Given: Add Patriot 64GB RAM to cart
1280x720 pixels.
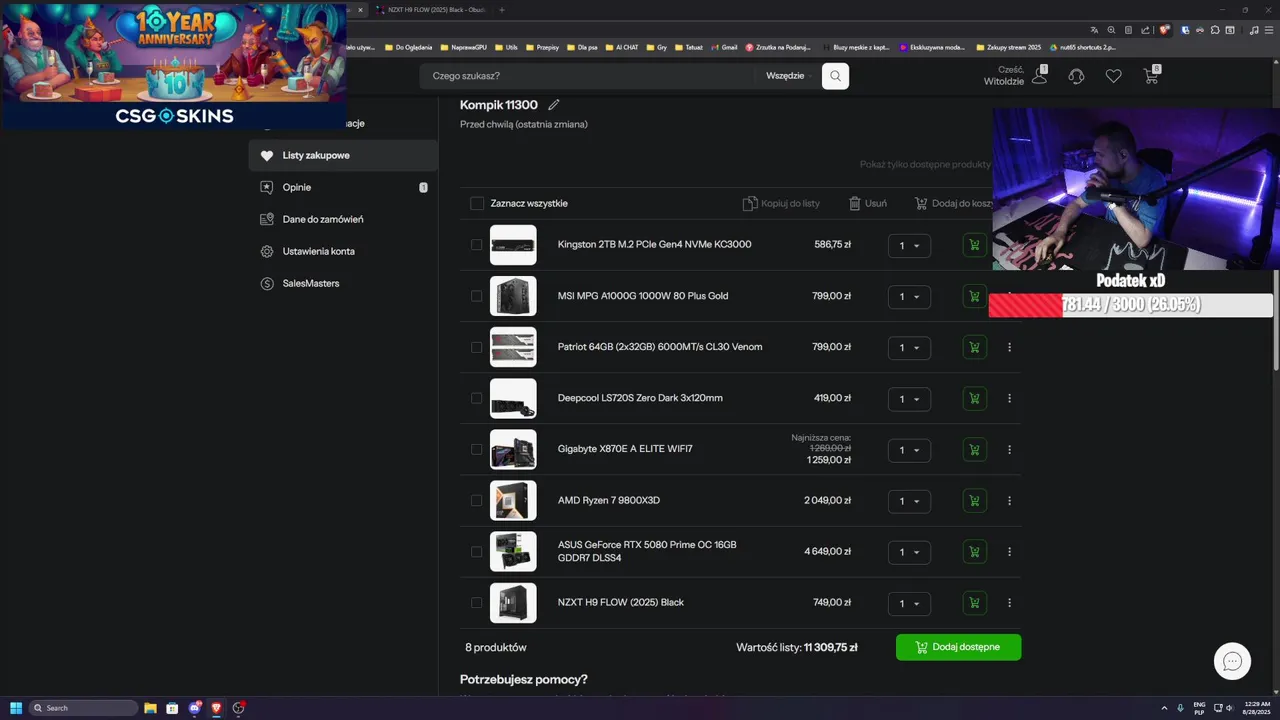Looking at the screenshot, I should coord(974,347).
